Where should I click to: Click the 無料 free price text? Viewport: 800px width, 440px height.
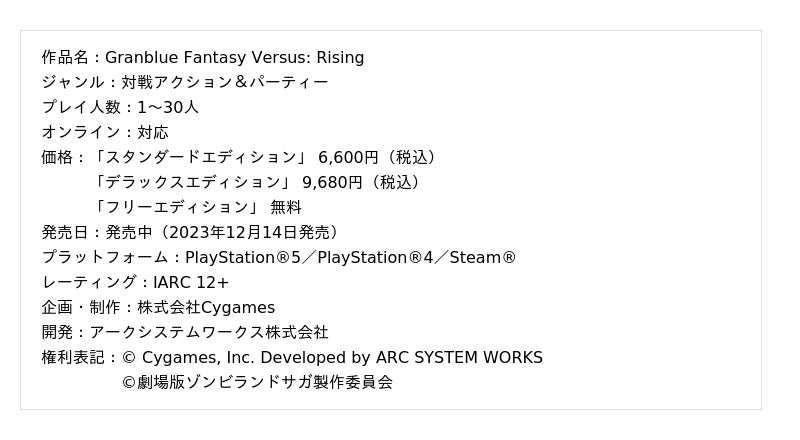(286, 207)
